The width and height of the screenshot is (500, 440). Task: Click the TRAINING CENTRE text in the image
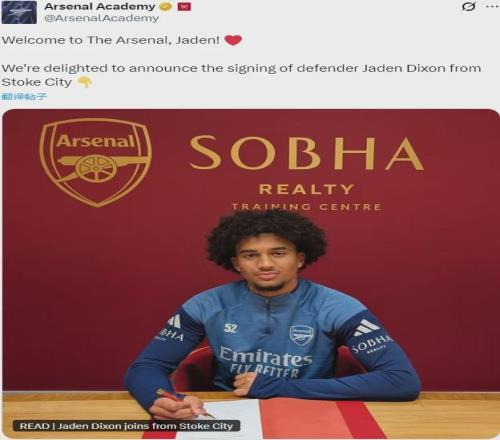pyautogui.click(x=306, y=207)
